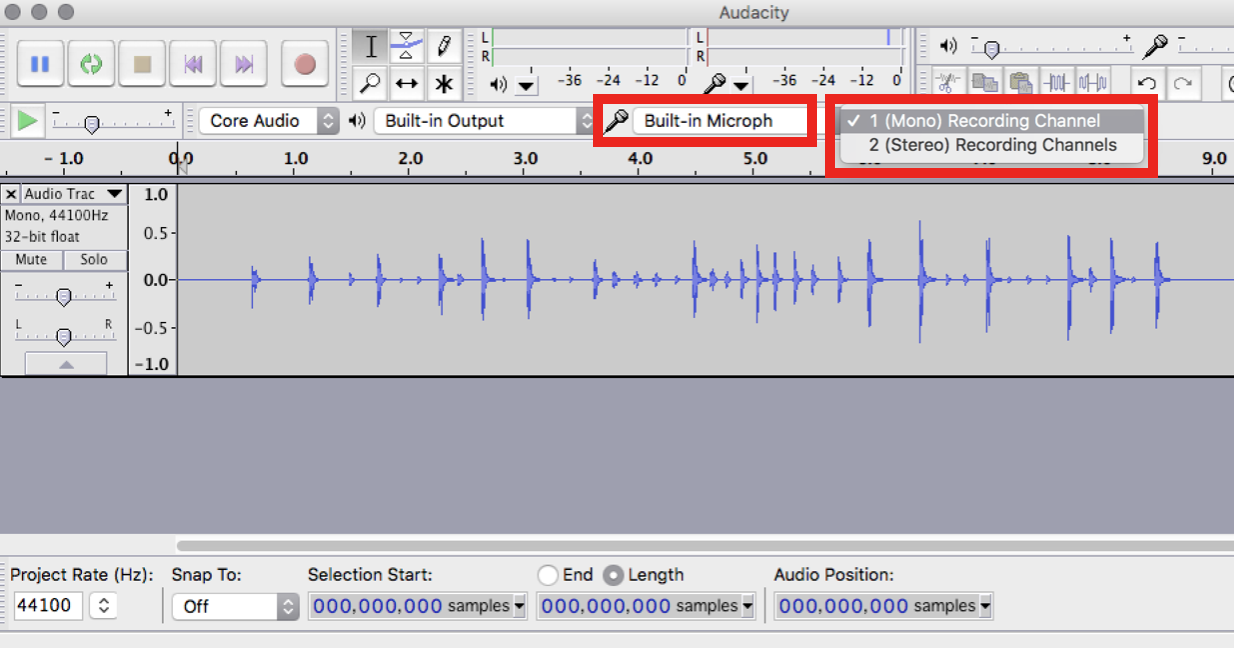This screenshot has width=1234, height=648.
Task: Click the Redo arrow icon
Action: point(1183,83)
